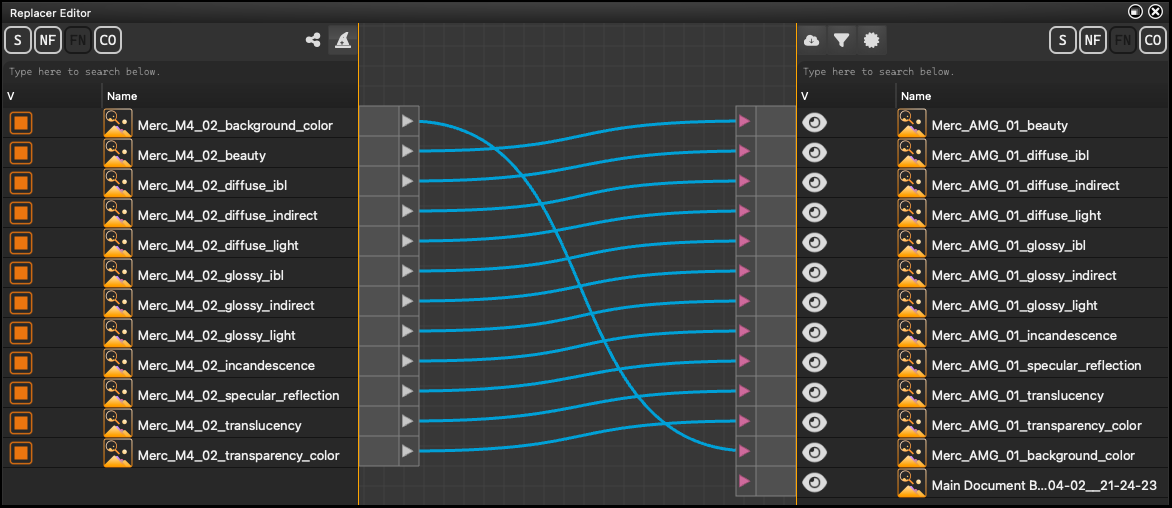Viewport: 1172px width, 508px height.
Task: Click pink input port of Merc_AMG_01_beauty
Action: (x=744, y=121)
